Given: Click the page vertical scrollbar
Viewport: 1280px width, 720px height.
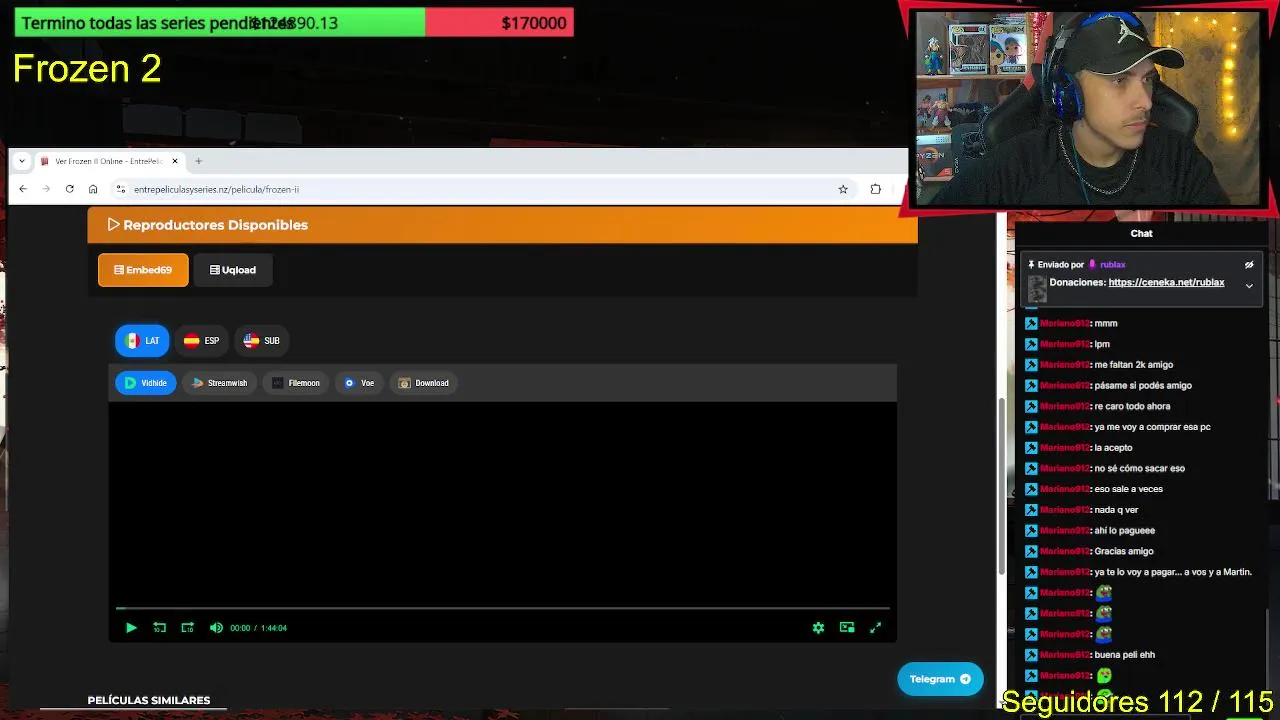Looking at the screenshot, I should tap(1001, 486).
